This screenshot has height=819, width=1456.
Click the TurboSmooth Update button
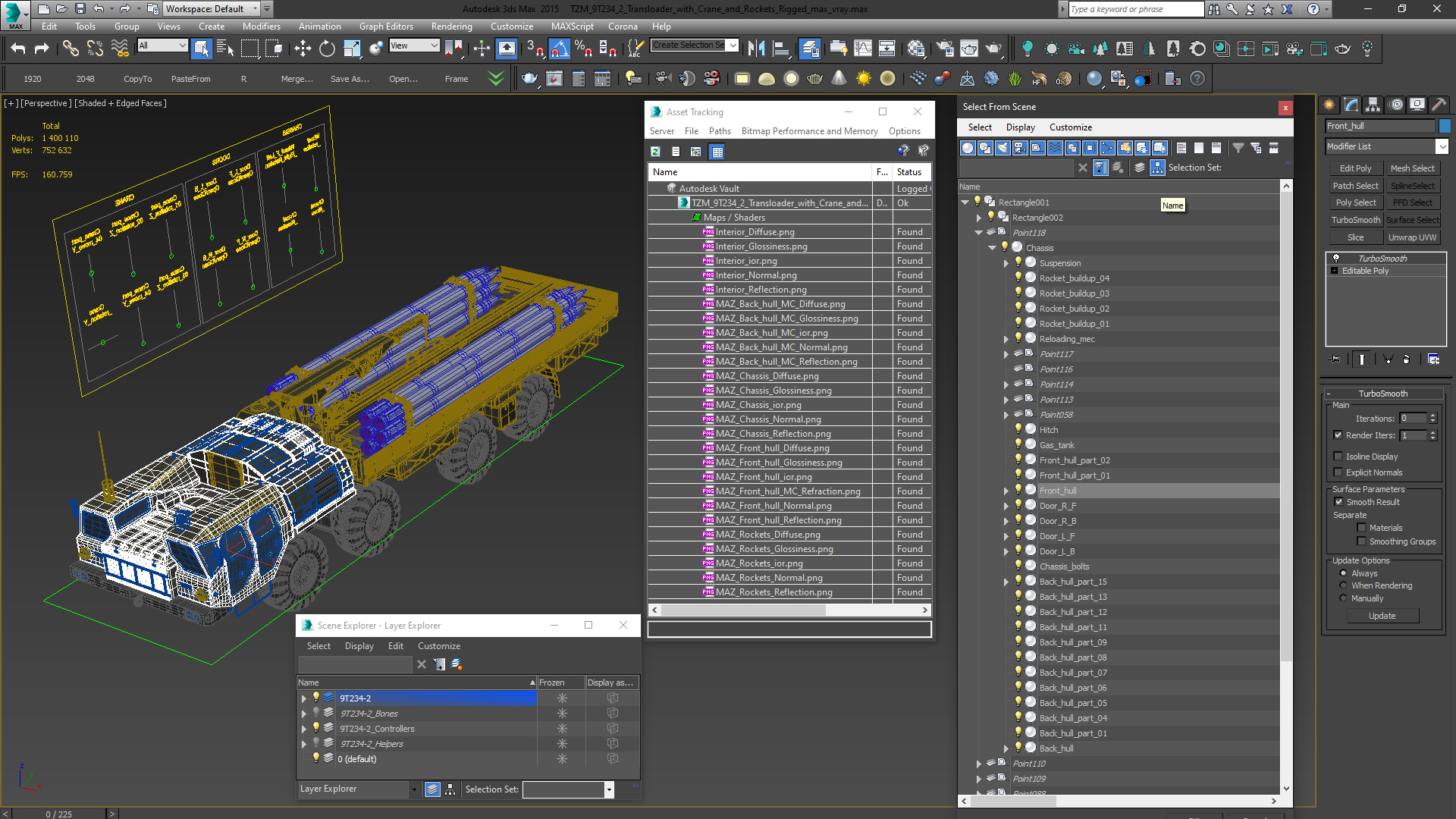click(1382, 616)
